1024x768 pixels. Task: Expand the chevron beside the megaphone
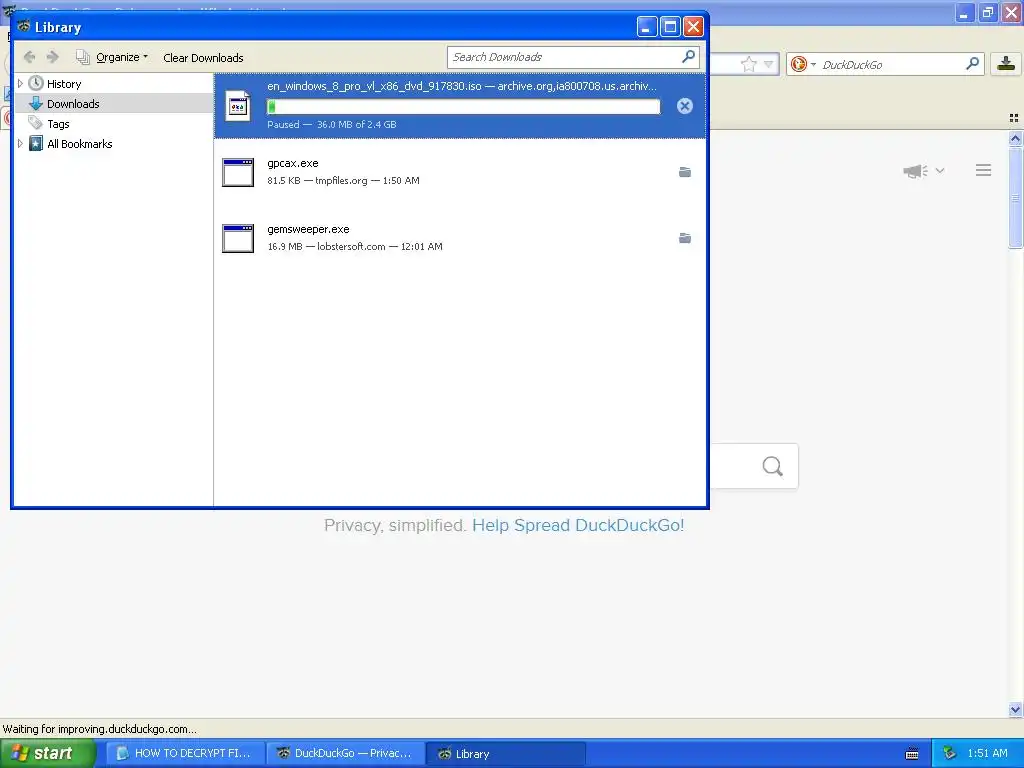940,170
